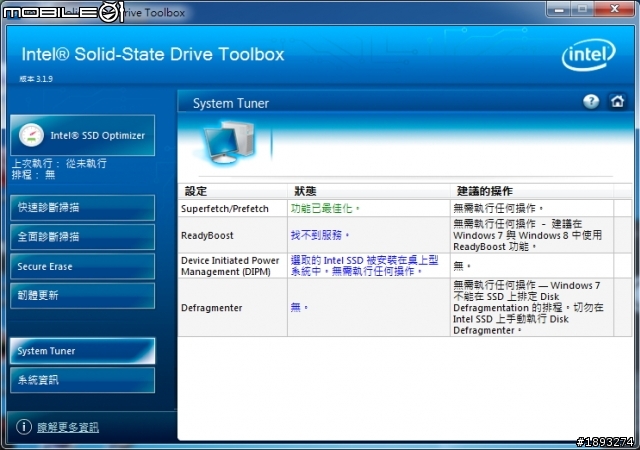
Task: Select the ReadyBoost setting cell
Action: 233,235
